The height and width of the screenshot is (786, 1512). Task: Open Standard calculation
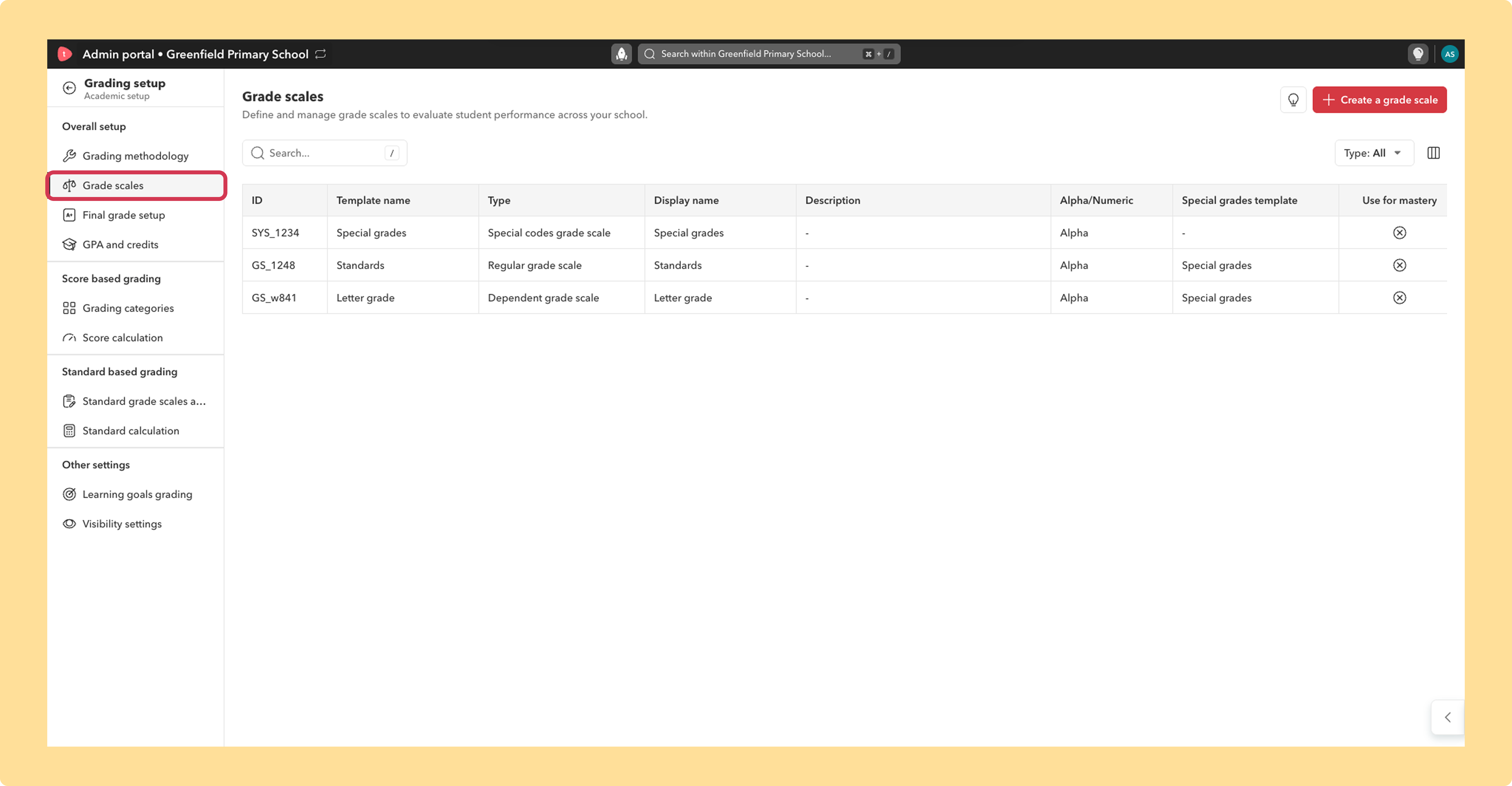(136, 431)
